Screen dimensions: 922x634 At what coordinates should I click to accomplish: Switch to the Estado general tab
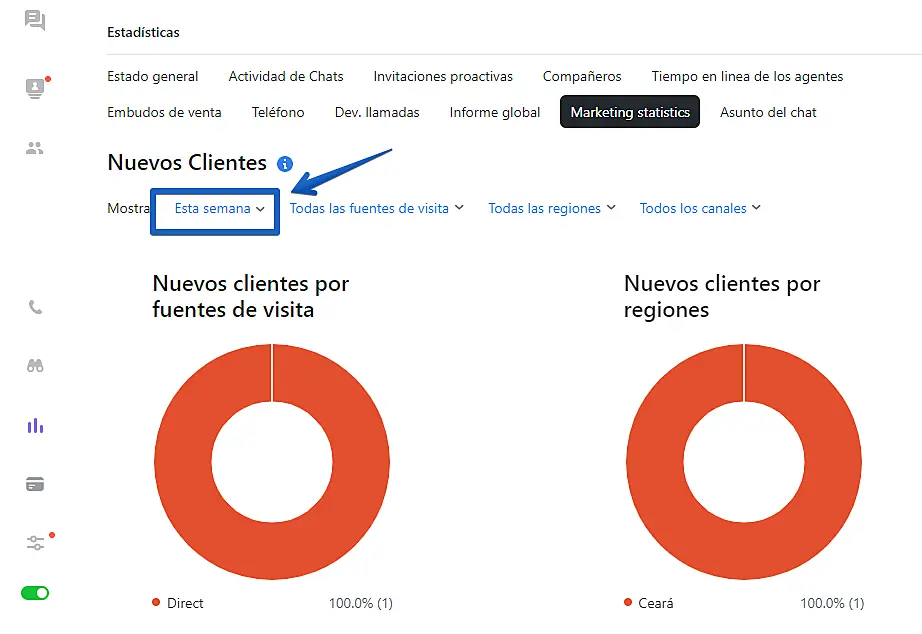(x=153, y=76)
